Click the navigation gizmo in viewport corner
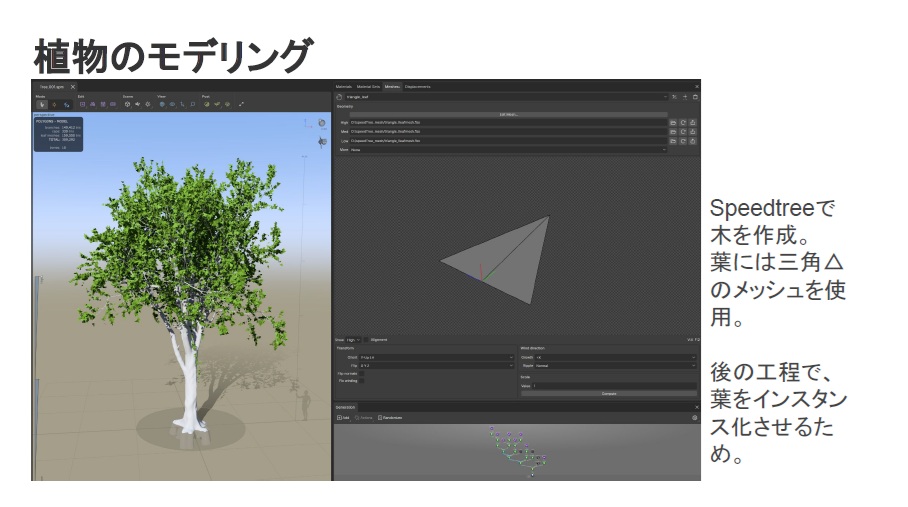Image resolution: width=908 pixels, height=507 pixels. (x=321, y=124)
